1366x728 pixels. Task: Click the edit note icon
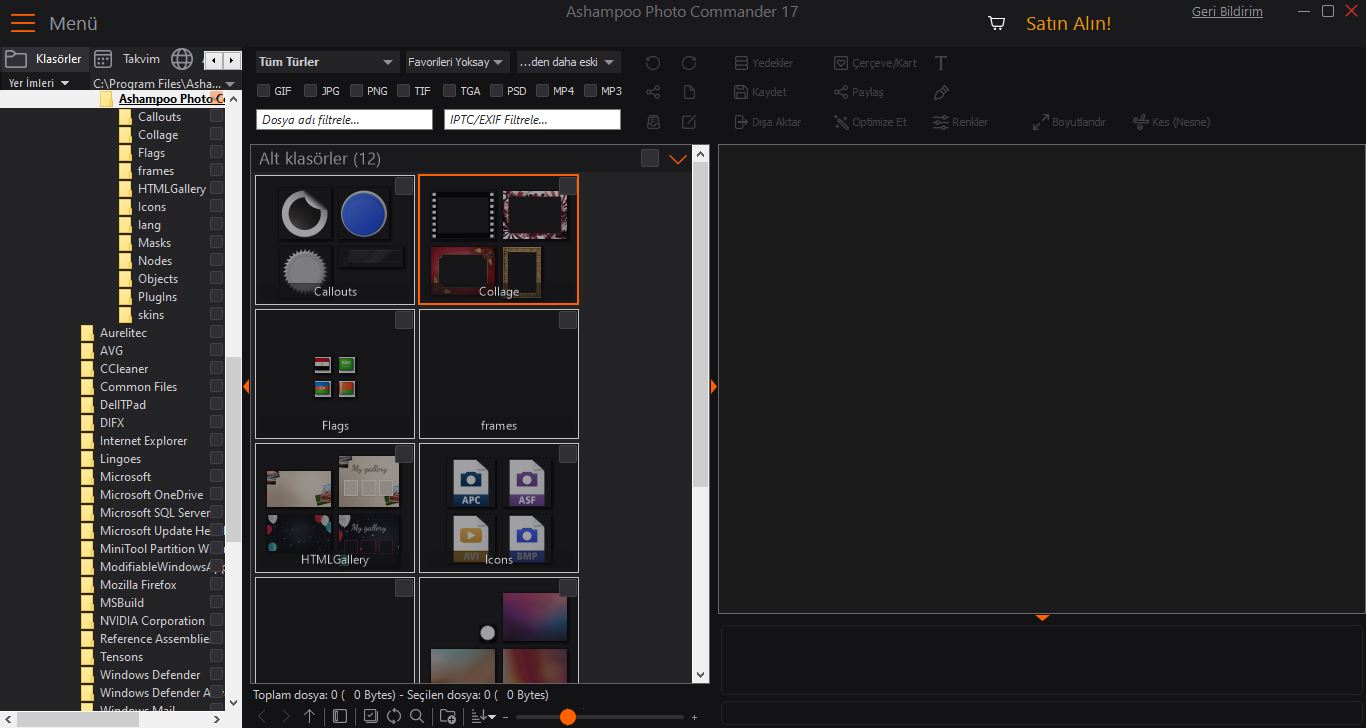point(689,122)
